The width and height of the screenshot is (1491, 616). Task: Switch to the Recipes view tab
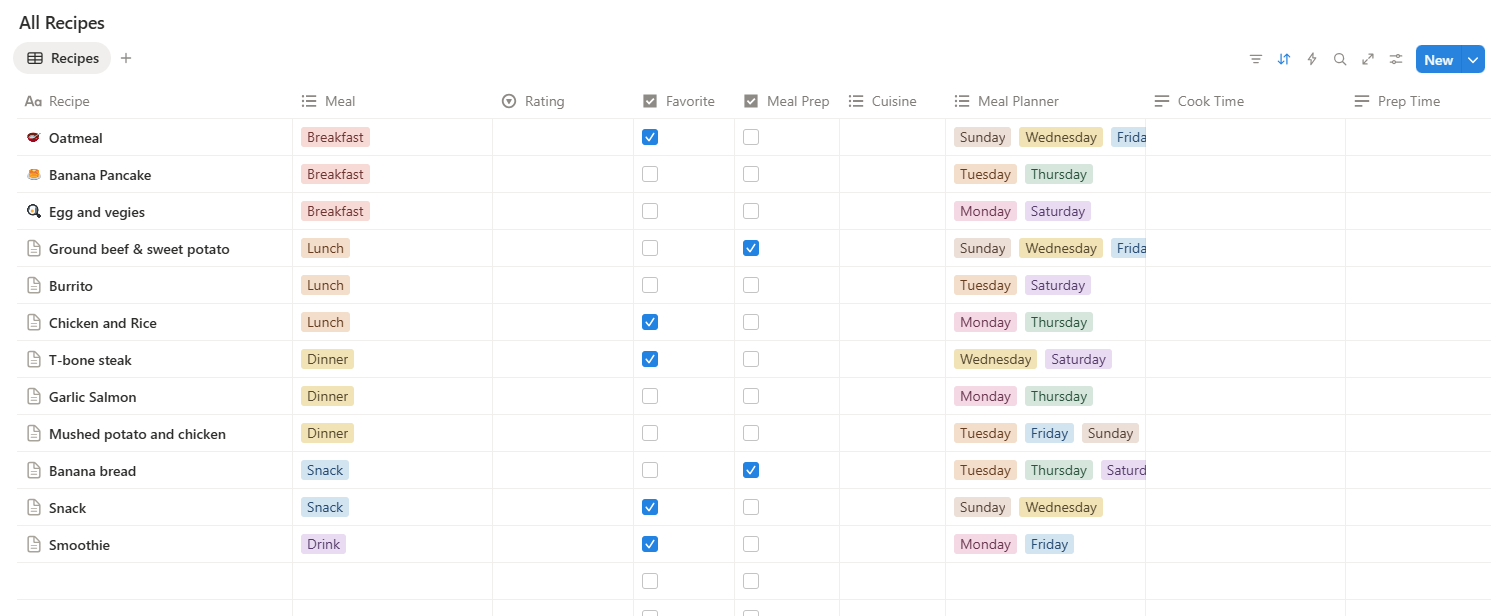63,58
